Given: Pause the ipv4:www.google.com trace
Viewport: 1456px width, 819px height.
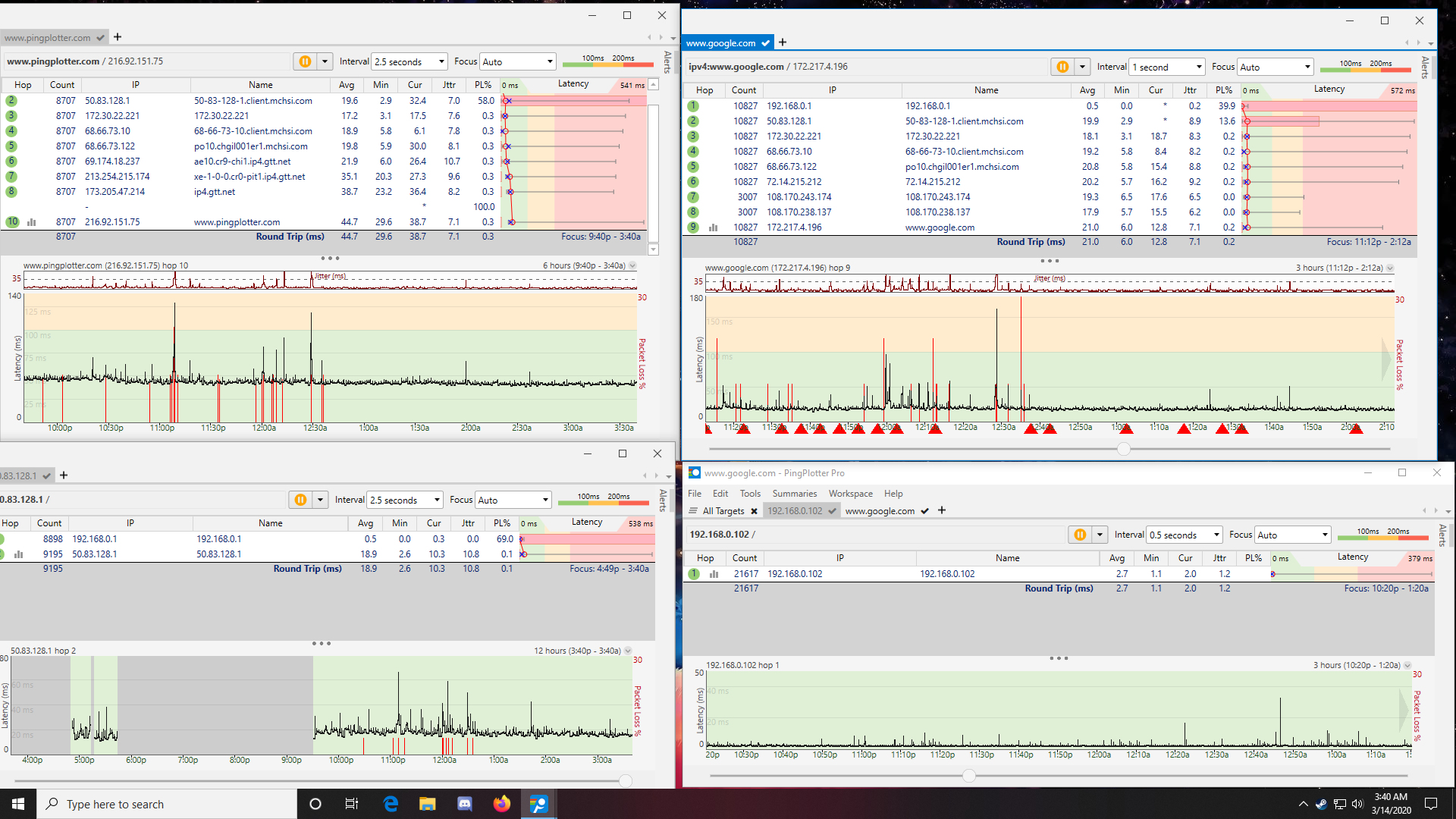Looking at the screenshot, I should coord(1062,67).
